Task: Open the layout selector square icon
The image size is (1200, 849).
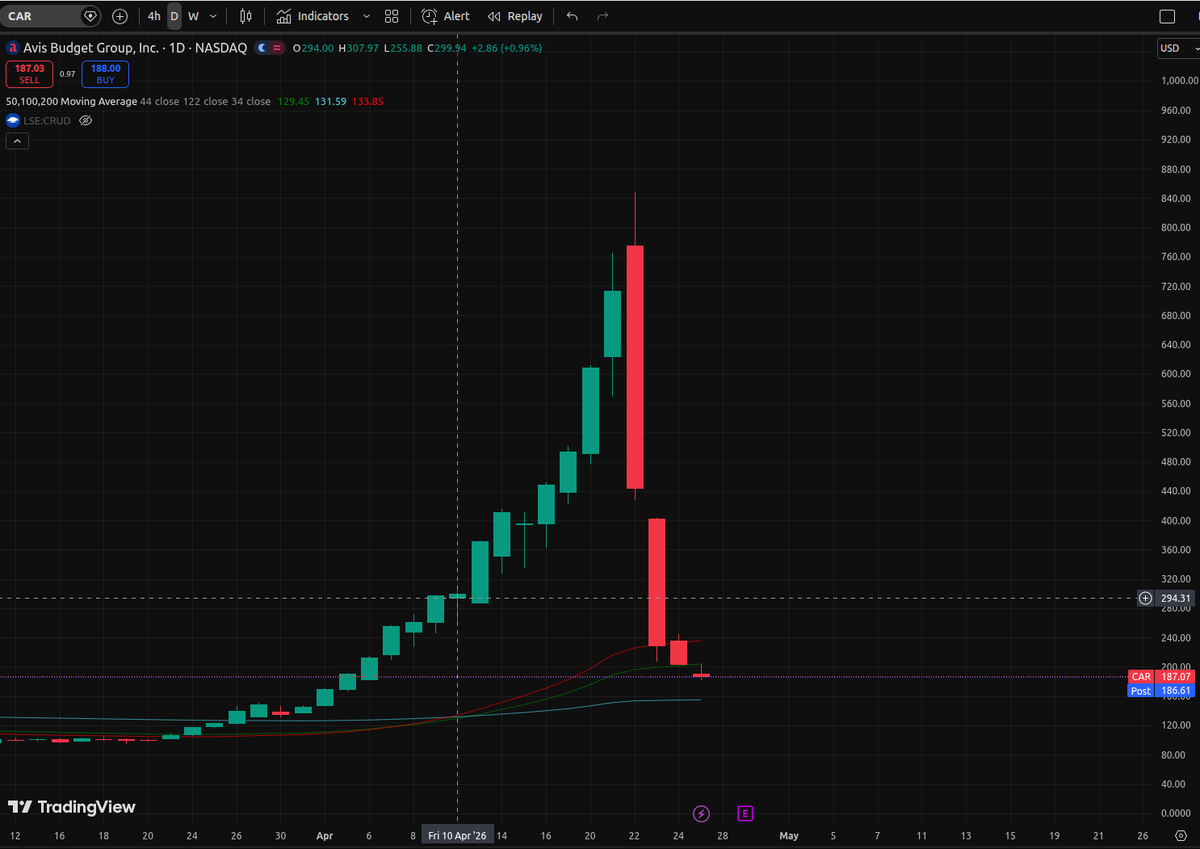Action: coord(1167,16)
